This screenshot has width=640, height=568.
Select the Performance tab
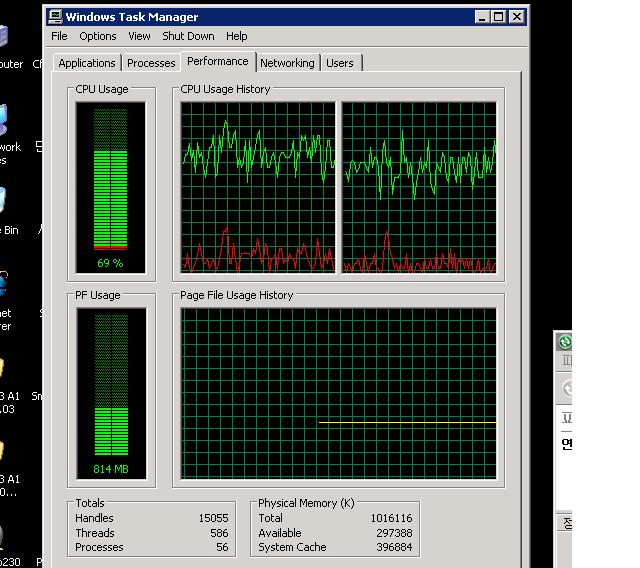click(x=218, y=62)
